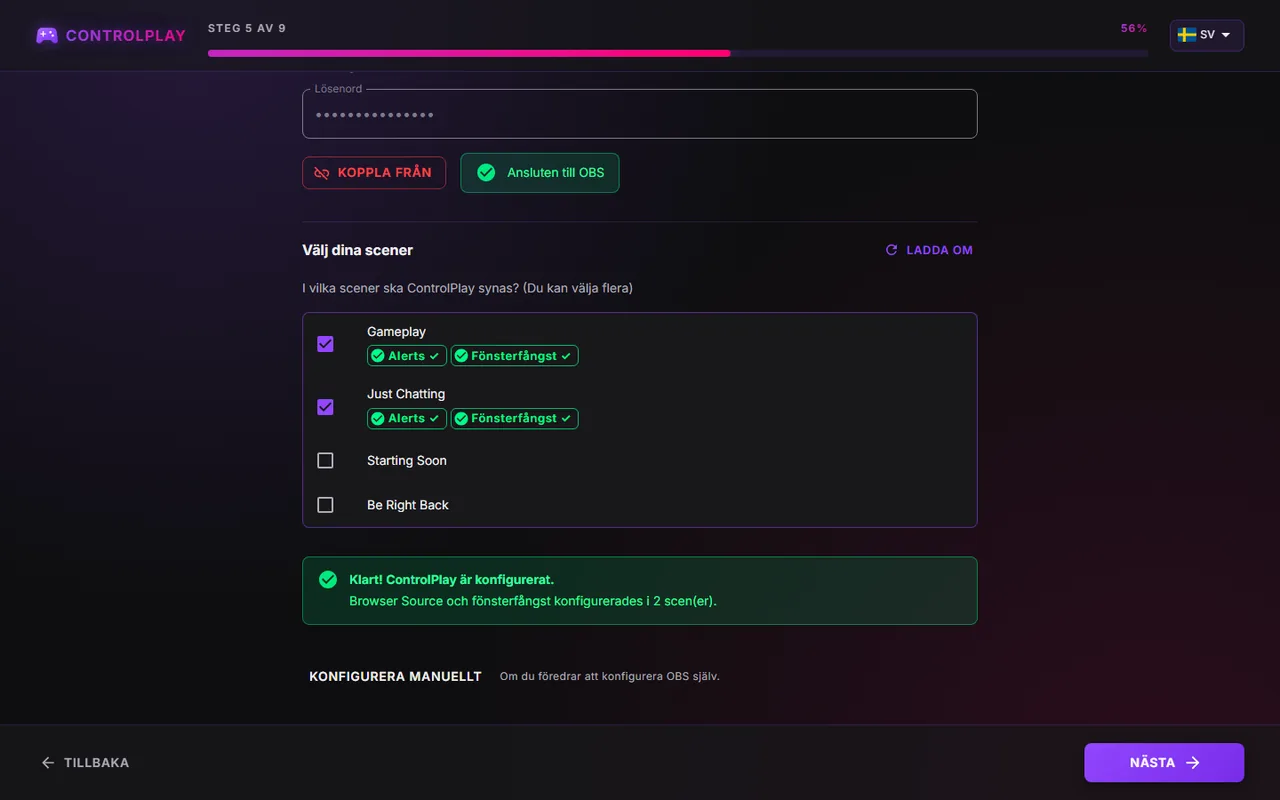Click the ControlPlay gamepad logo icon

click(x=47, y=35)
